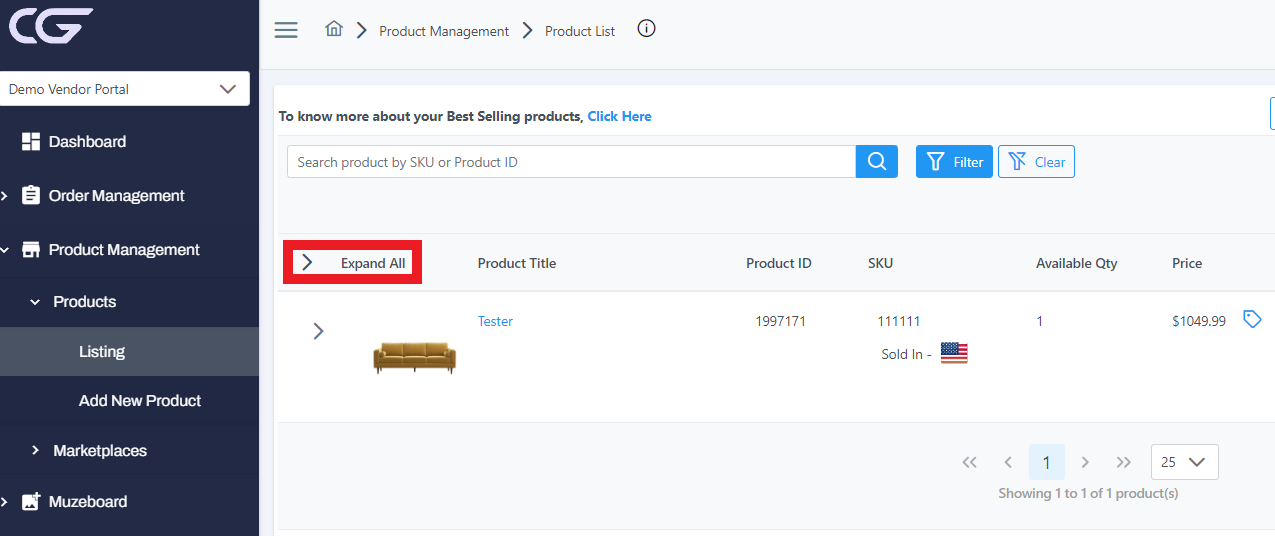Jump to the last page of results

click(x=1124, y=462)
